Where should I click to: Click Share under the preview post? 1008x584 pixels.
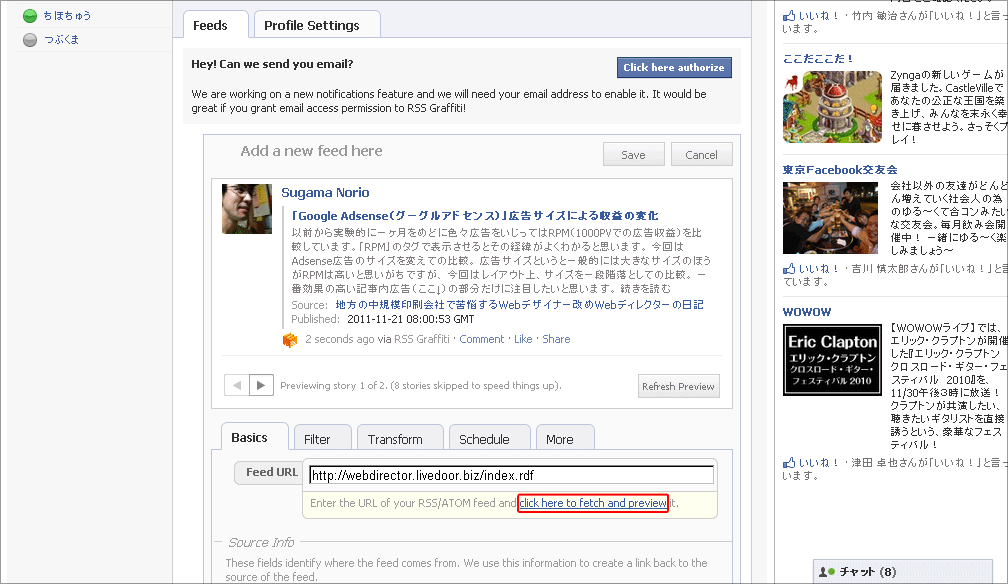click(556, 339)
